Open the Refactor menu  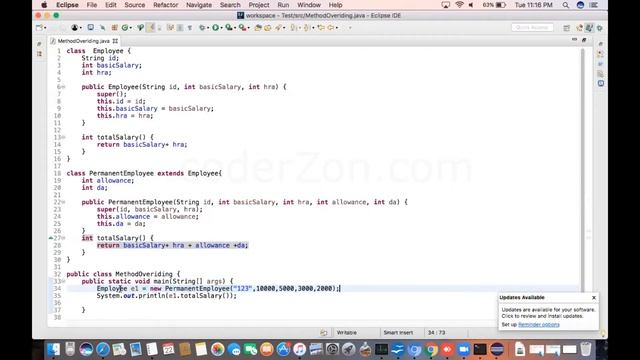pyautogui.click(x=165, y=5)
